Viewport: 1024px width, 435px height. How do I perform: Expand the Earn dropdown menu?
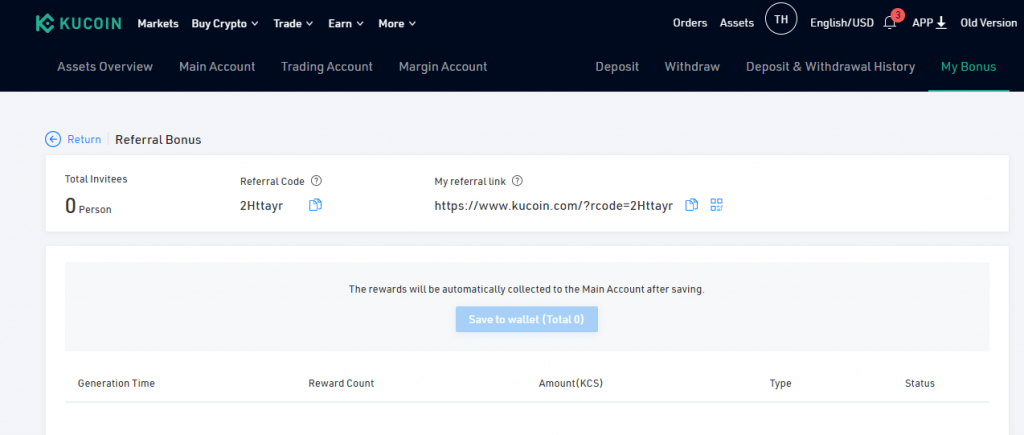click(345, 24)
